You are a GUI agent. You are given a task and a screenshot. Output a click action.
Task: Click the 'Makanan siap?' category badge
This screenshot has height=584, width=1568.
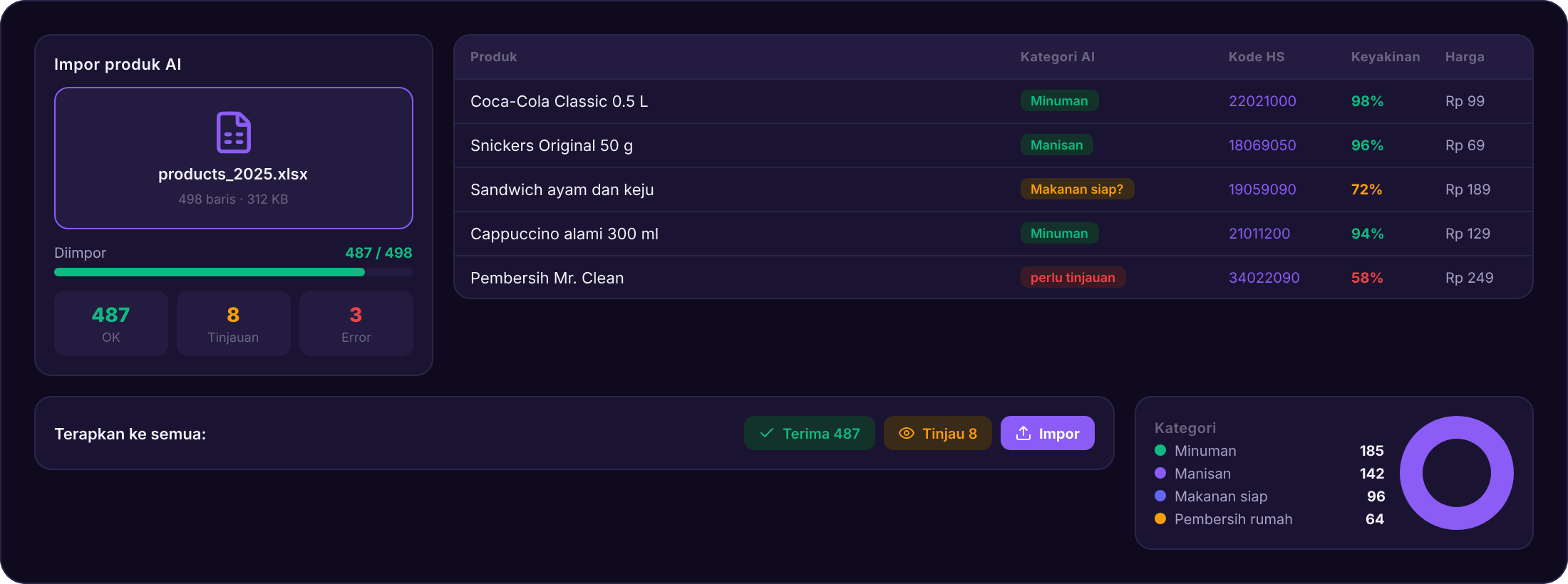point(1077,189)
